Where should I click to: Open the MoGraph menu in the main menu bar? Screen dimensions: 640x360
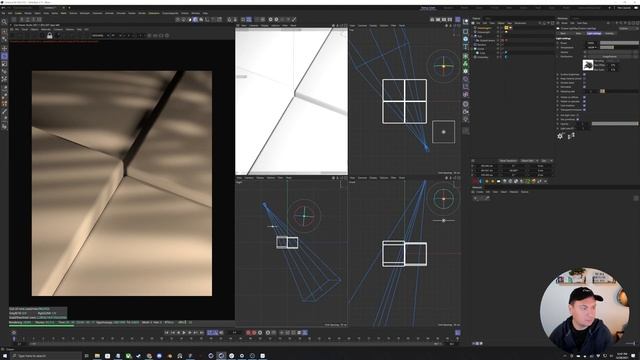[x=85, y=13]
